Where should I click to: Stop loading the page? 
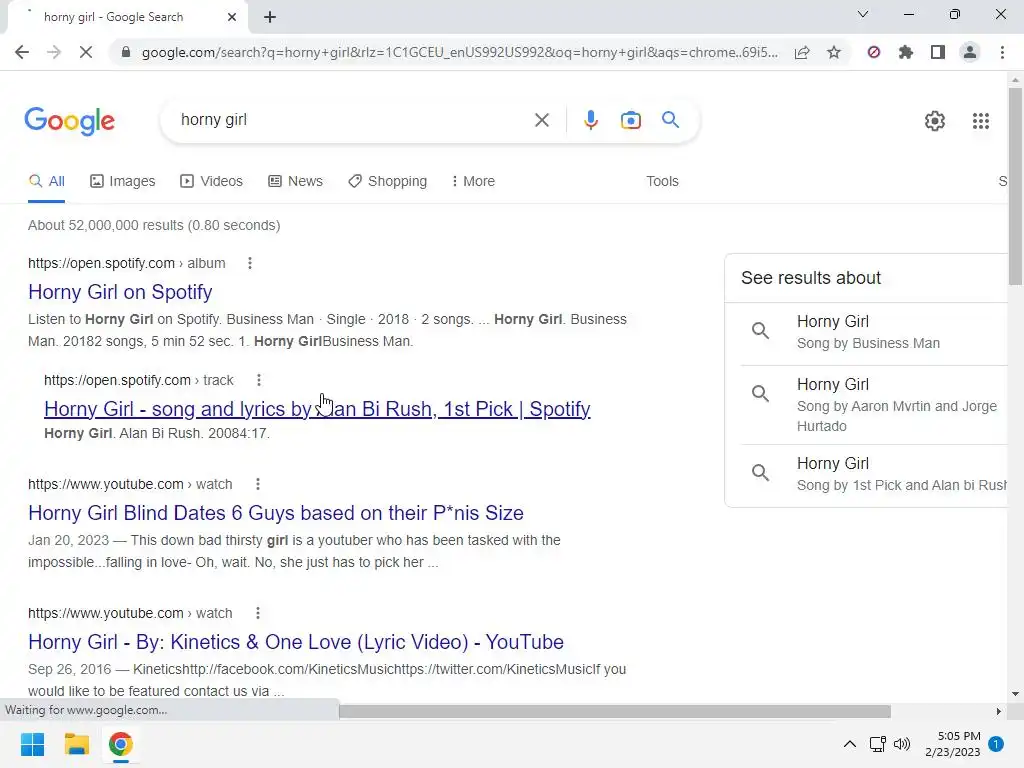[x=86, y=52]
